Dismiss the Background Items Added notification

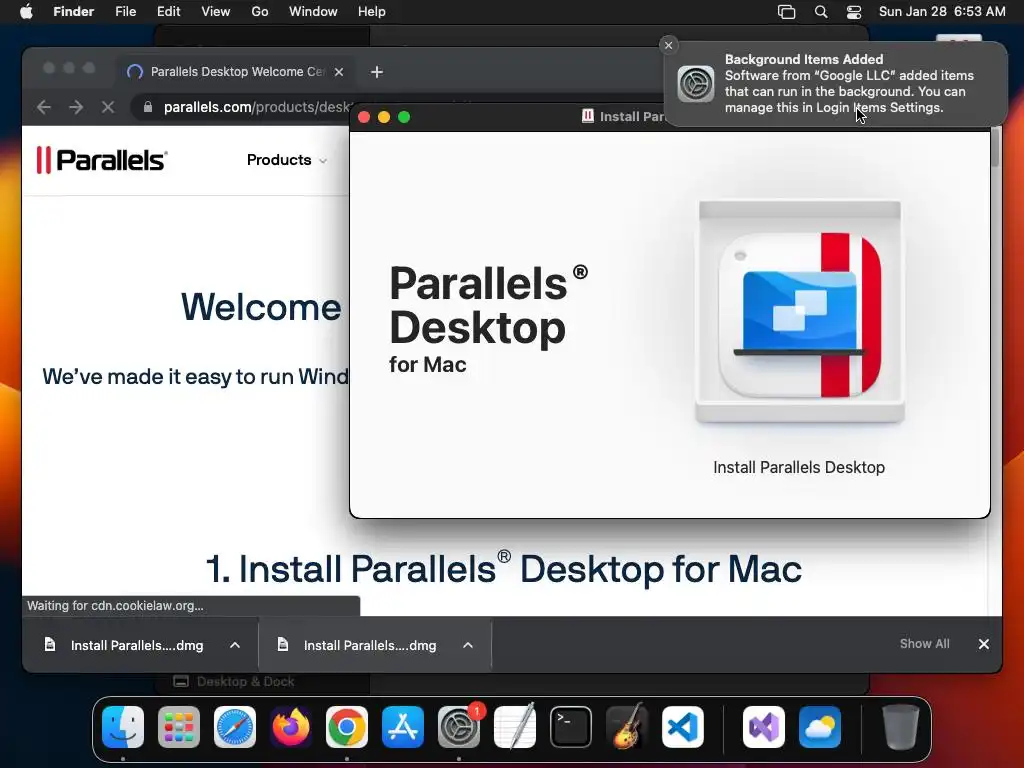pyautogui.click(x=668, y=45)
